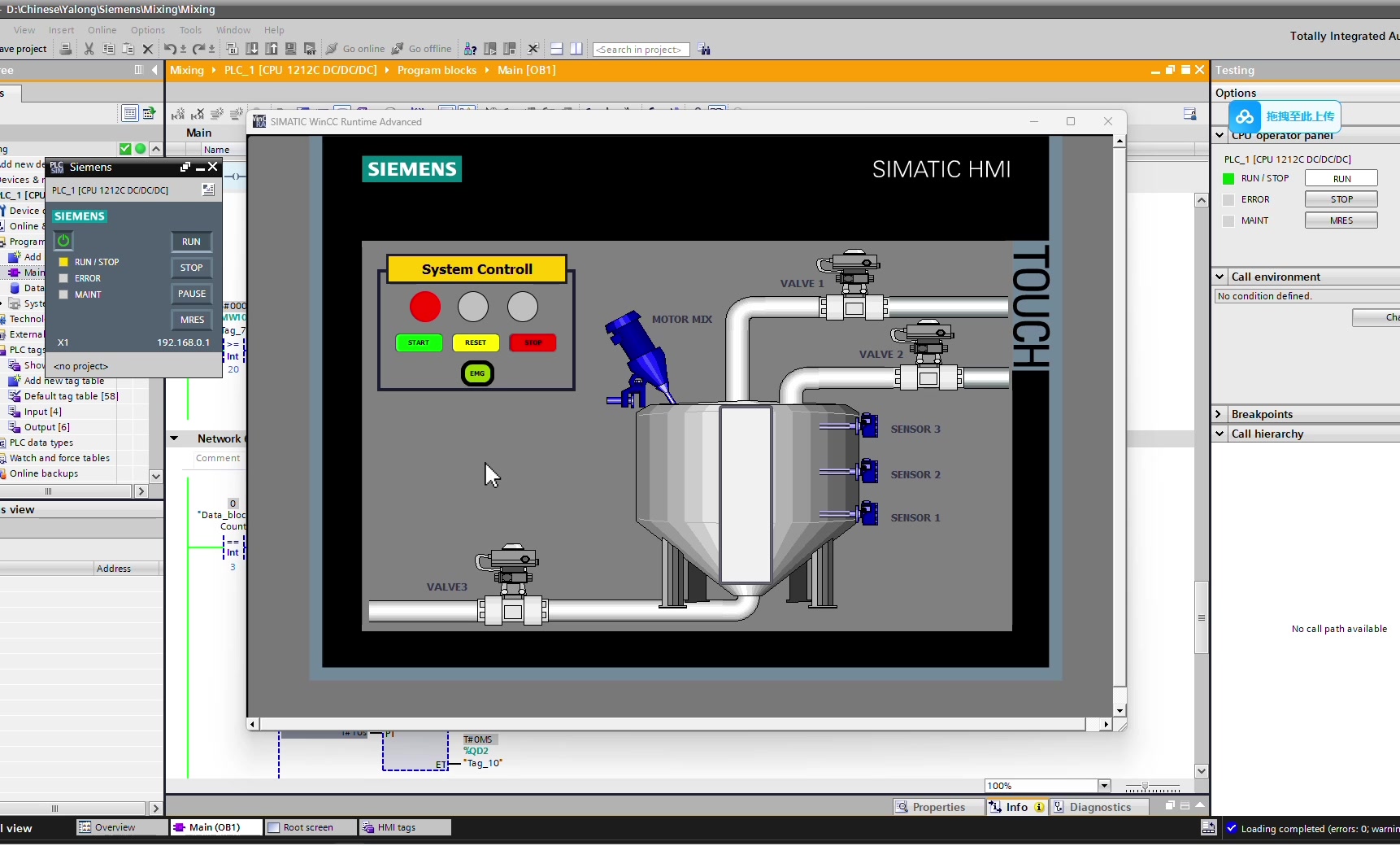This screenshot has height=846, width=1400.
Task: Open the Options menu
Action: pos(148,30)
